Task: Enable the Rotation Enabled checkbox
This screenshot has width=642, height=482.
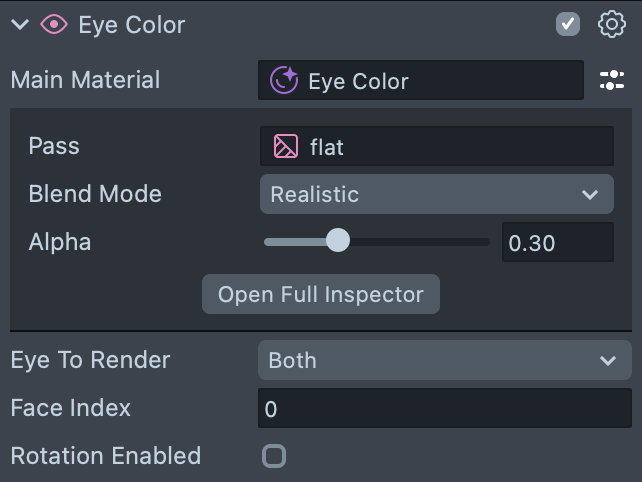Action: click(x=273, y=456)
